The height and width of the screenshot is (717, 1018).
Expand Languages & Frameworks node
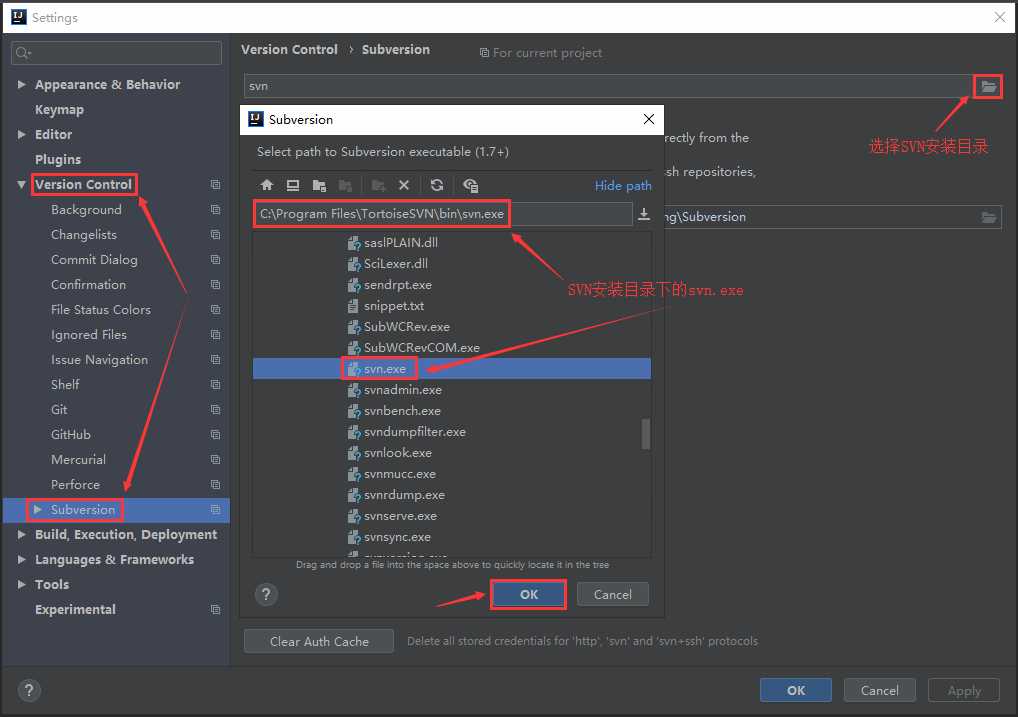click(21, 559)
